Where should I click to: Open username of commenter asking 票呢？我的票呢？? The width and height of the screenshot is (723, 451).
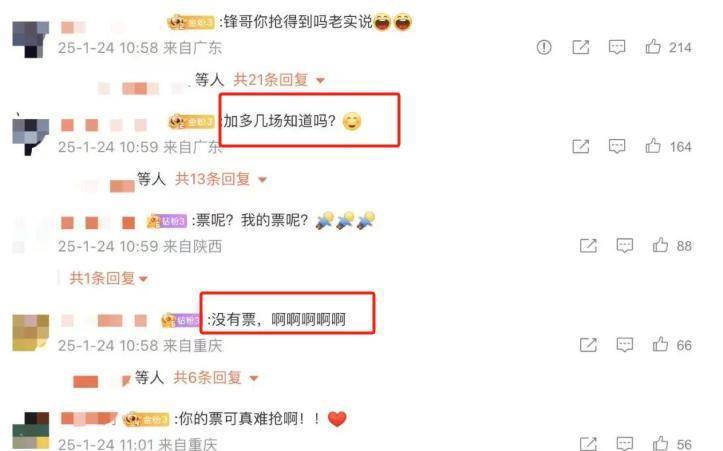[x=98, y=223]
